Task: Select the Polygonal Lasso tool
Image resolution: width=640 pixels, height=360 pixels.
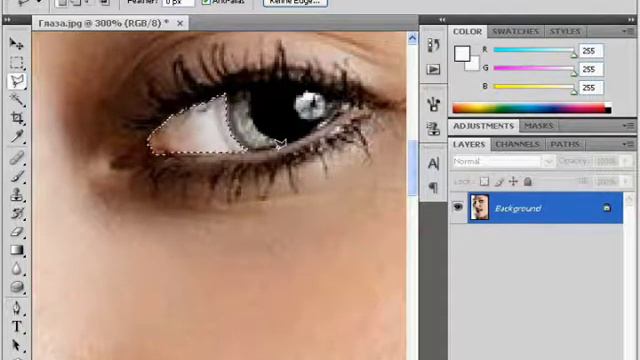Action: pyautogui.click(x=17, y=81)
